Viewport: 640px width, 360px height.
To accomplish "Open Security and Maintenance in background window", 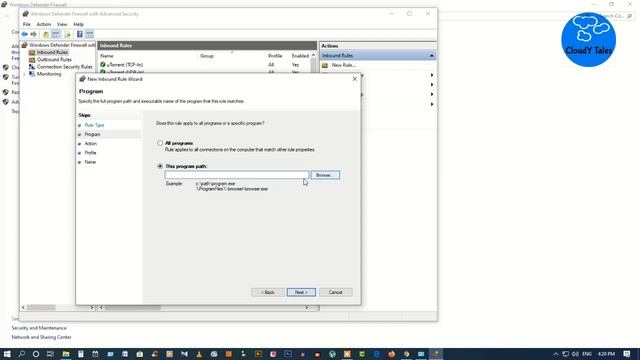I will pos(39,328).
